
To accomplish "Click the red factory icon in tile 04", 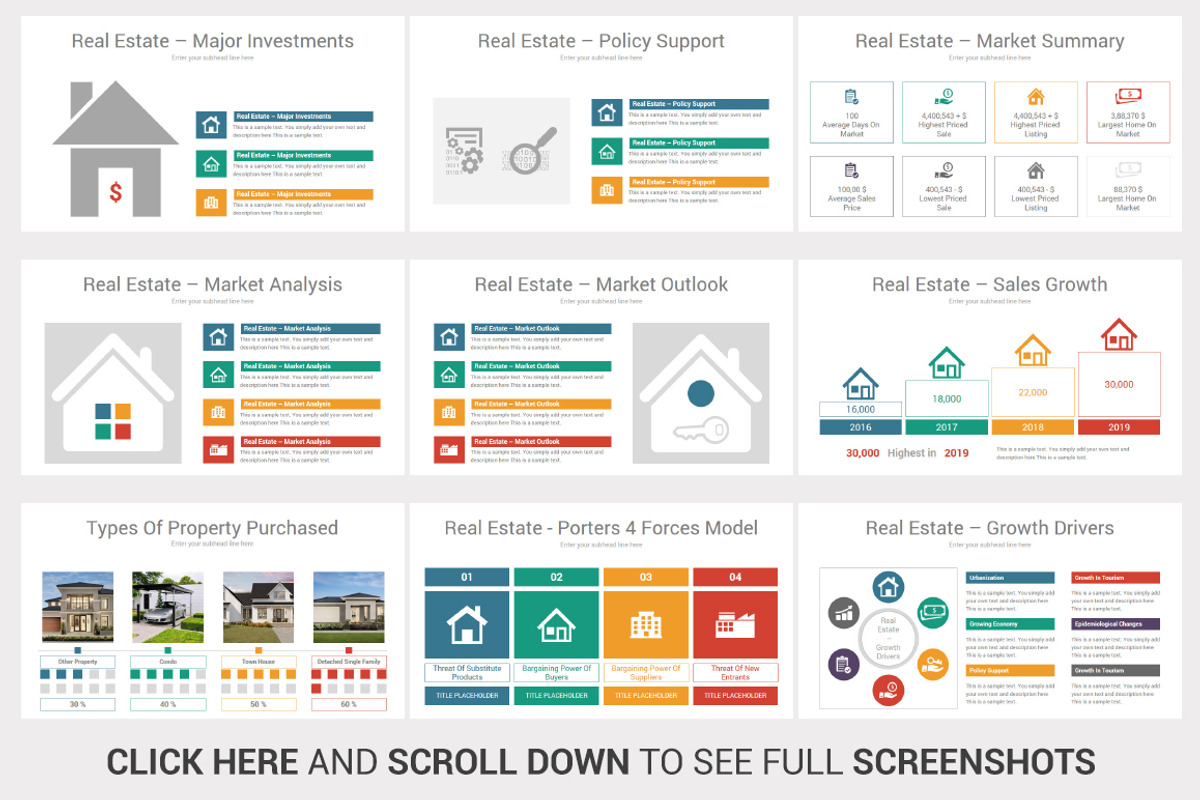I will click(x=735, y=625).
